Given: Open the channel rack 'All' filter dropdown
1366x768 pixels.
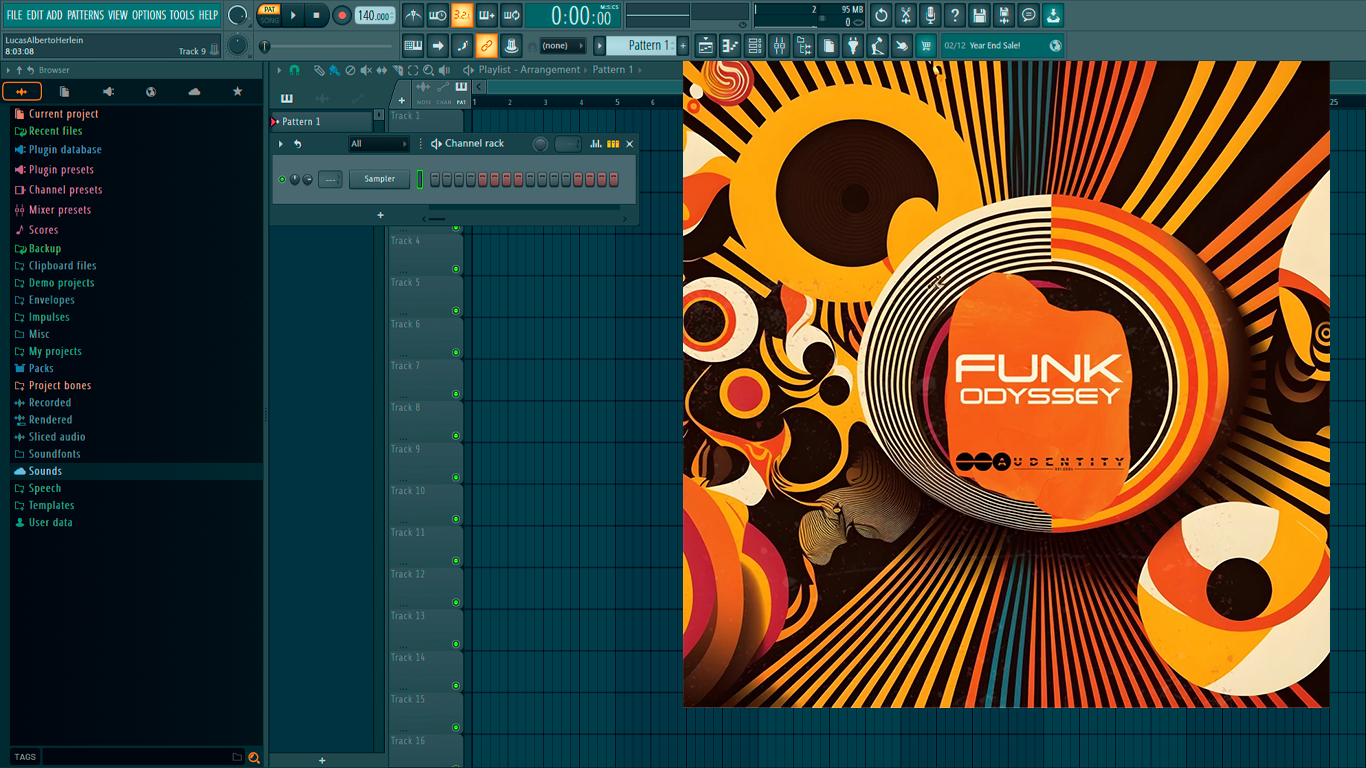Looking at the screenshot, I should click(x=379, y=144).
